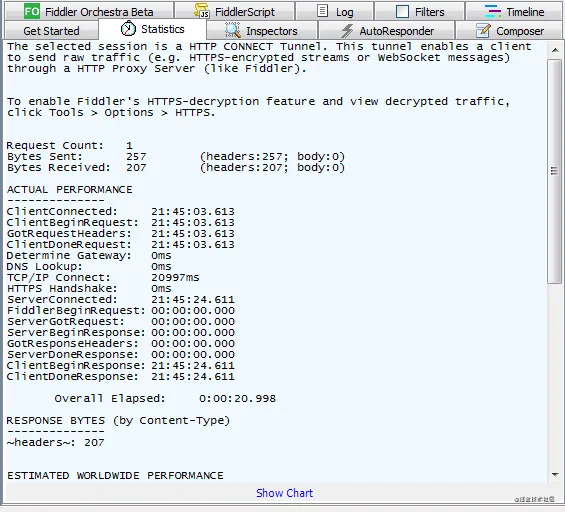
Task: Click the 'ServerBeginResponse:' row
Action: 121,333
